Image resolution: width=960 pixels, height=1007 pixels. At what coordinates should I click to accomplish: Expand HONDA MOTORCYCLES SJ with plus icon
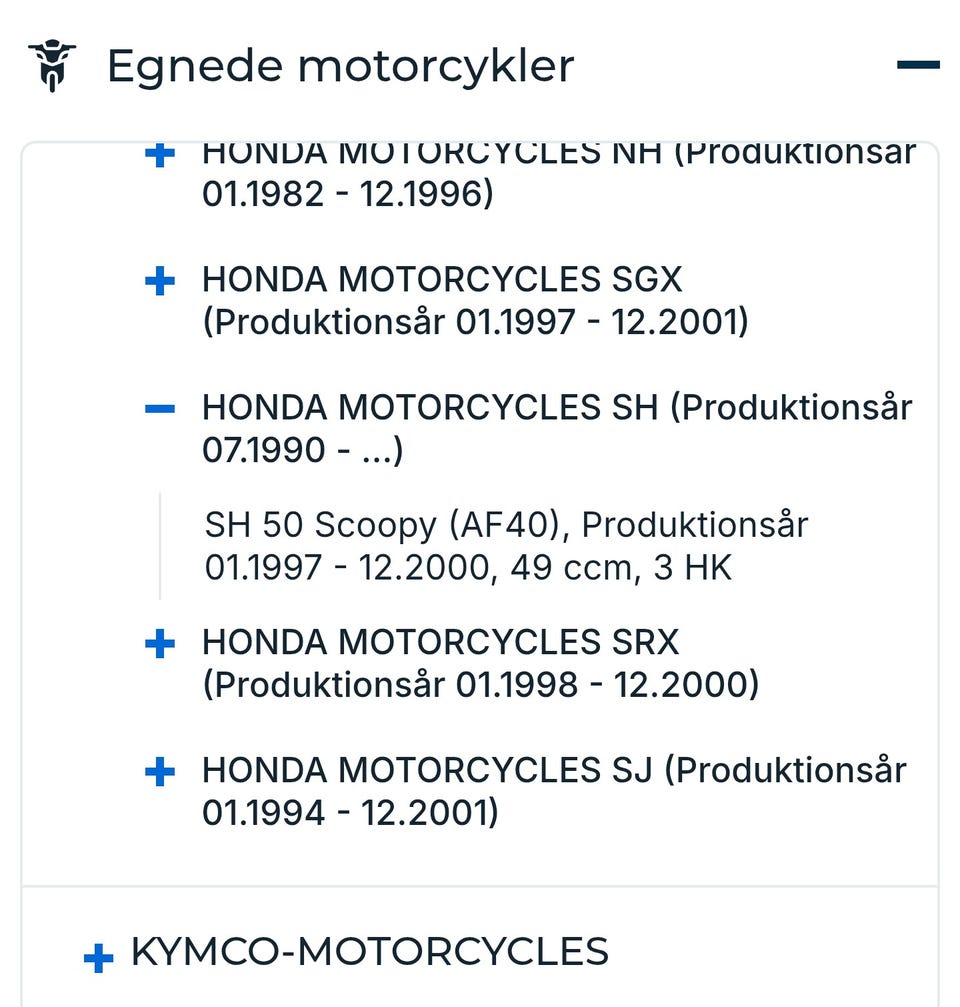[160, 772]
